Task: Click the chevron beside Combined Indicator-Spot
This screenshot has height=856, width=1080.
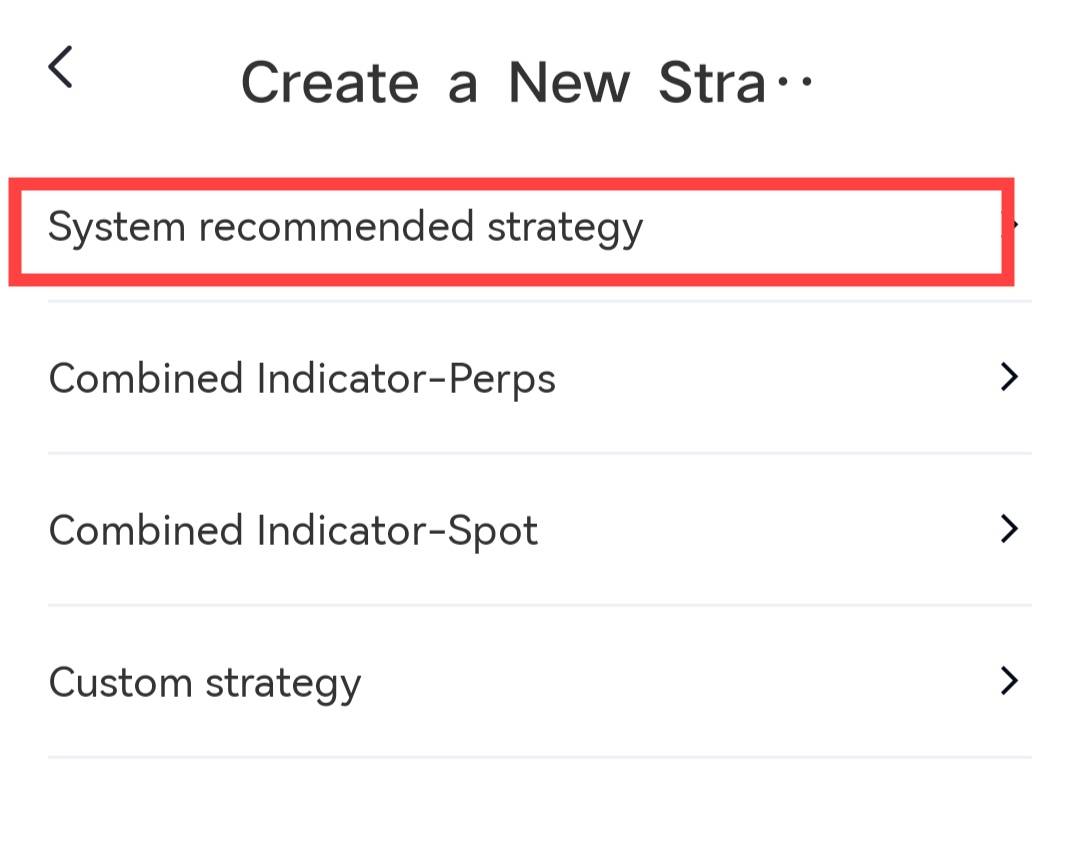Action: (x=1009, y=529)
